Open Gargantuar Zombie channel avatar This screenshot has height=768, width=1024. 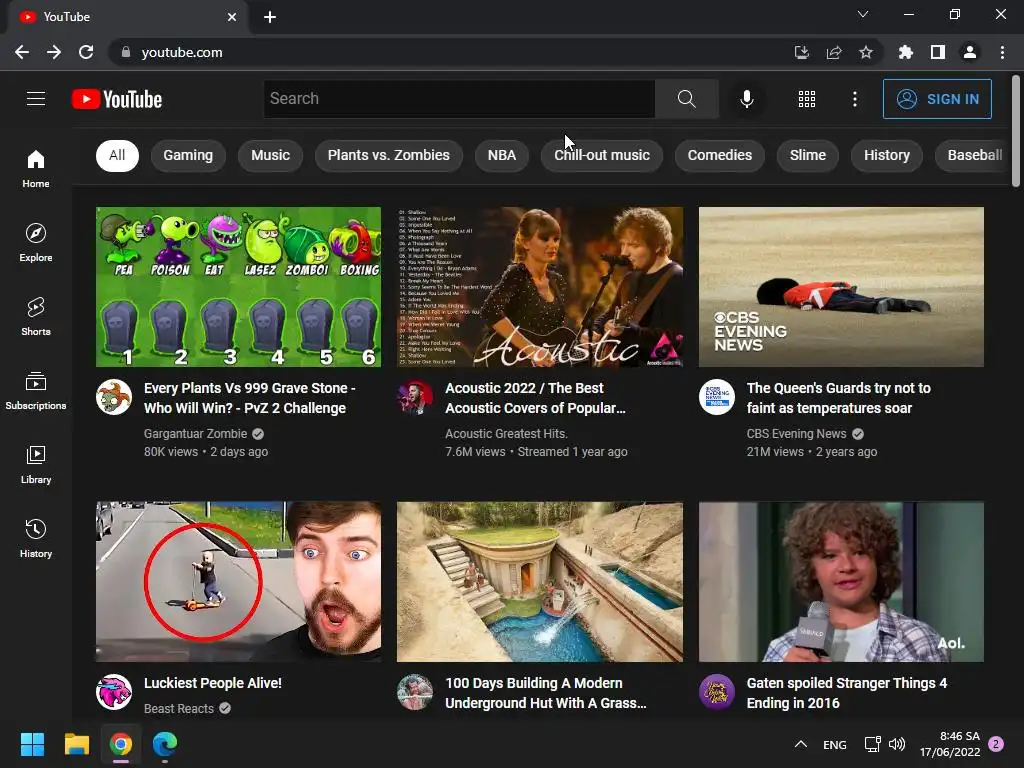114,397
